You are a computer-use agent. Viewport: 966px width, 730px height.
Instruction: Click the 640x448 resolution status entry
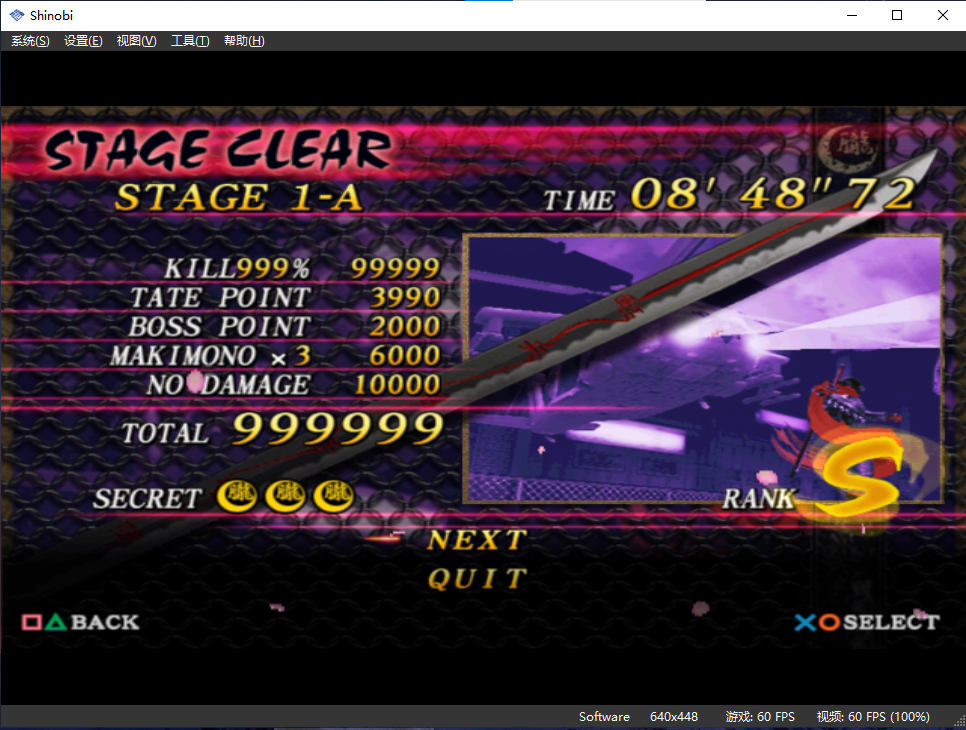click(674, 716)
